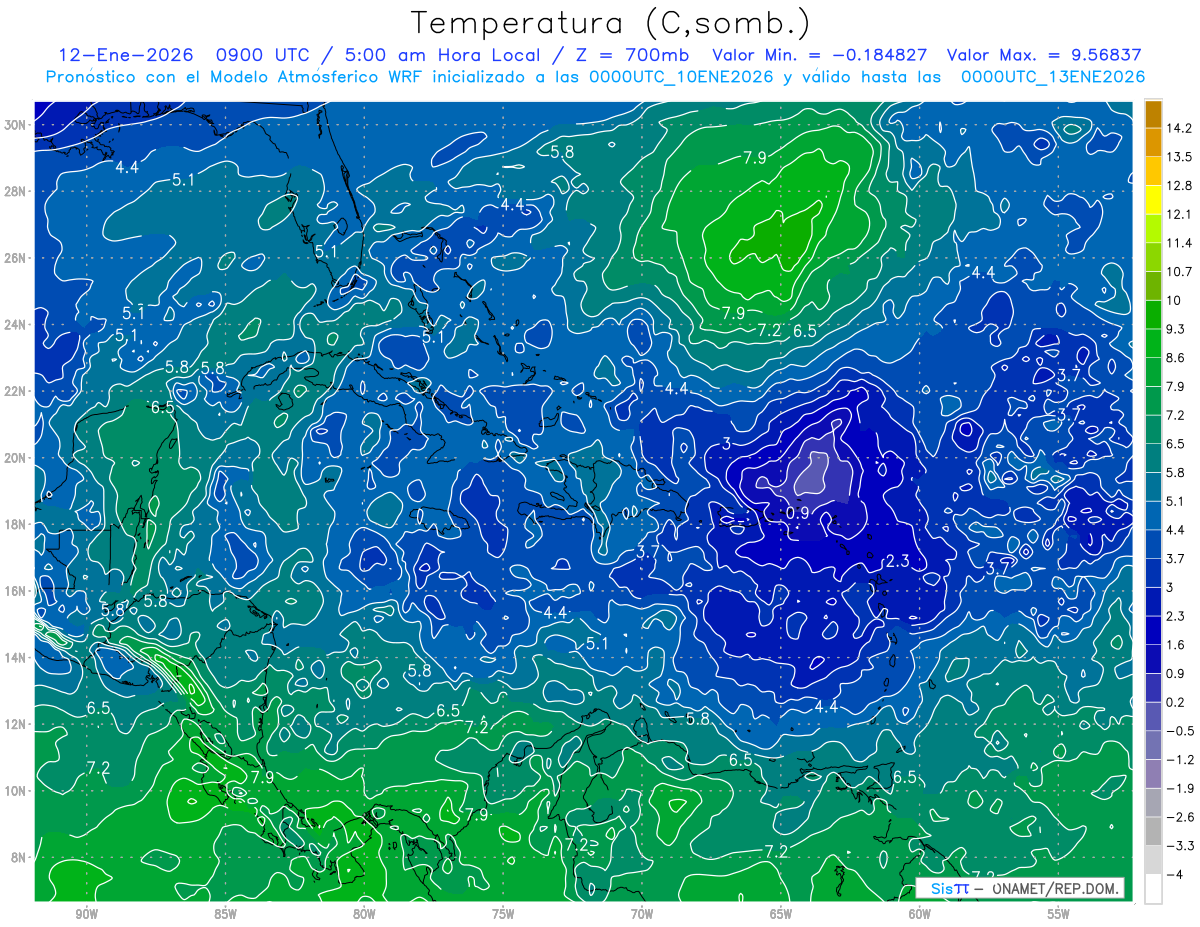This screenshot has width=1200, height=927.
Task: Pick the light green band between 10.7 and 11.4
Action: [1153, 257]
